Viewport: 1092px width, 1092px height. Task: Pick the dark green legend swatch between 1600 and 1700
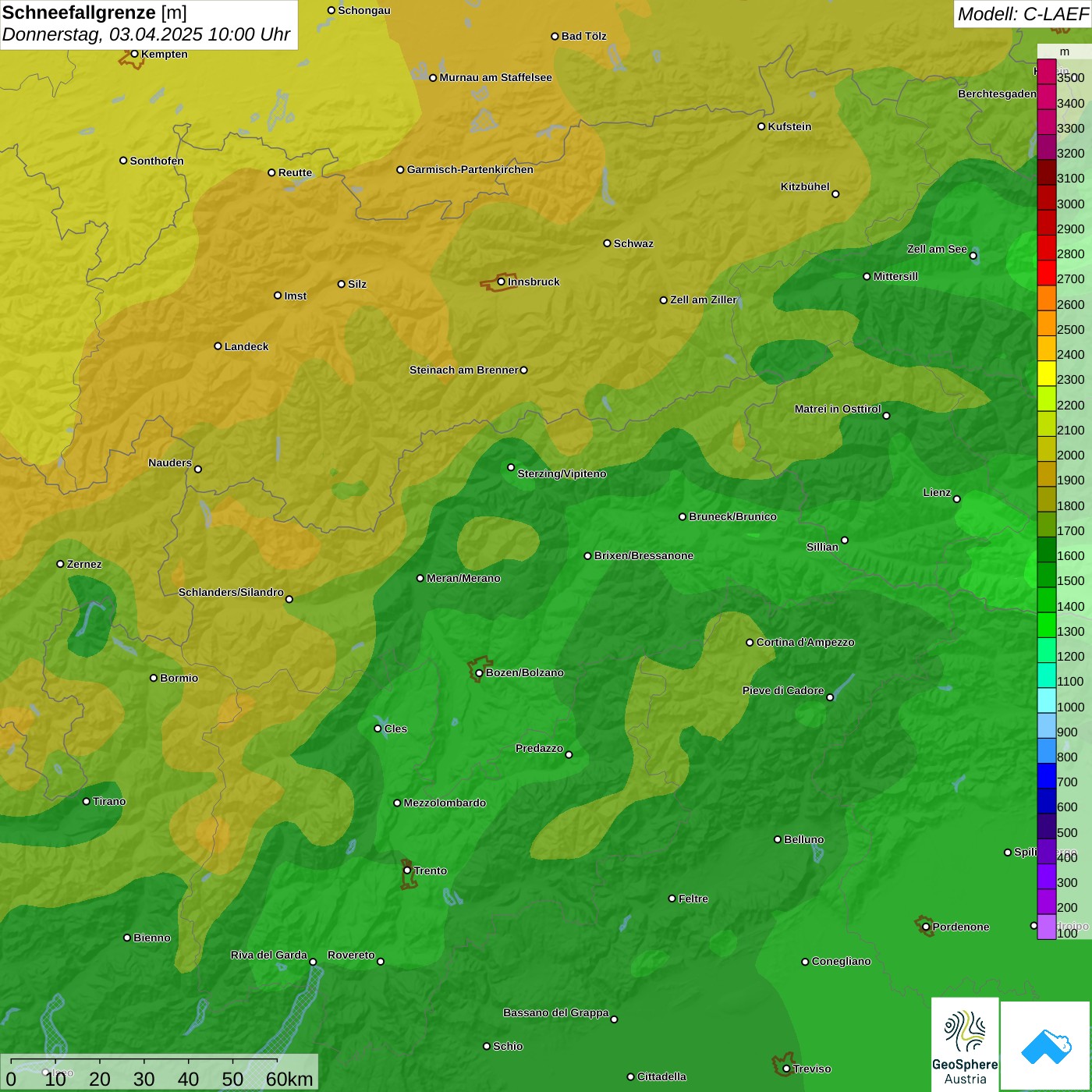1047,550
